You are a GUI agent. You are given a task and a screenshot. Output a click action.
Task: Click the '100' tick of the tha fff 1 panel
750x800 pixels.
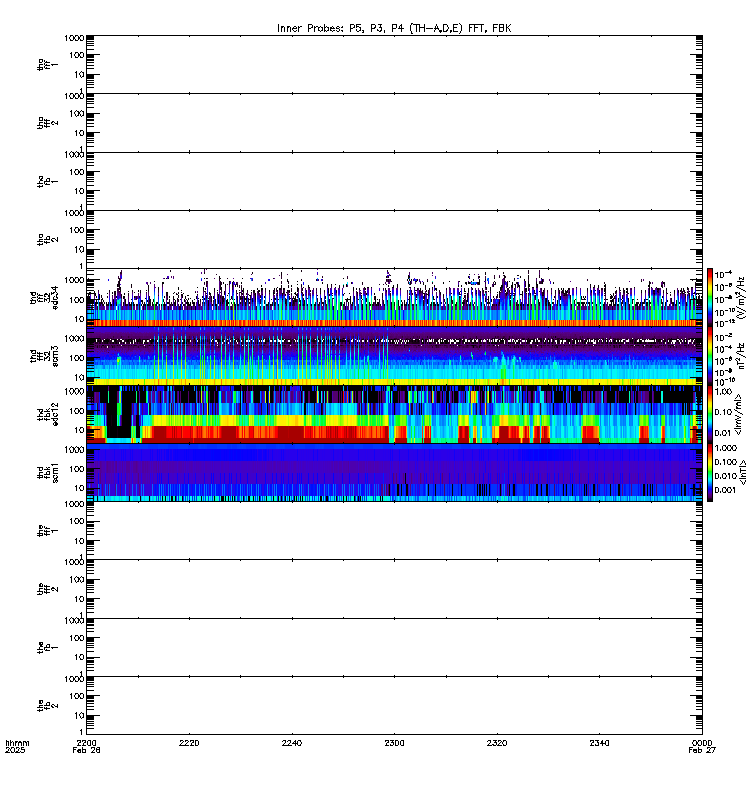click(x=77, y=55)
